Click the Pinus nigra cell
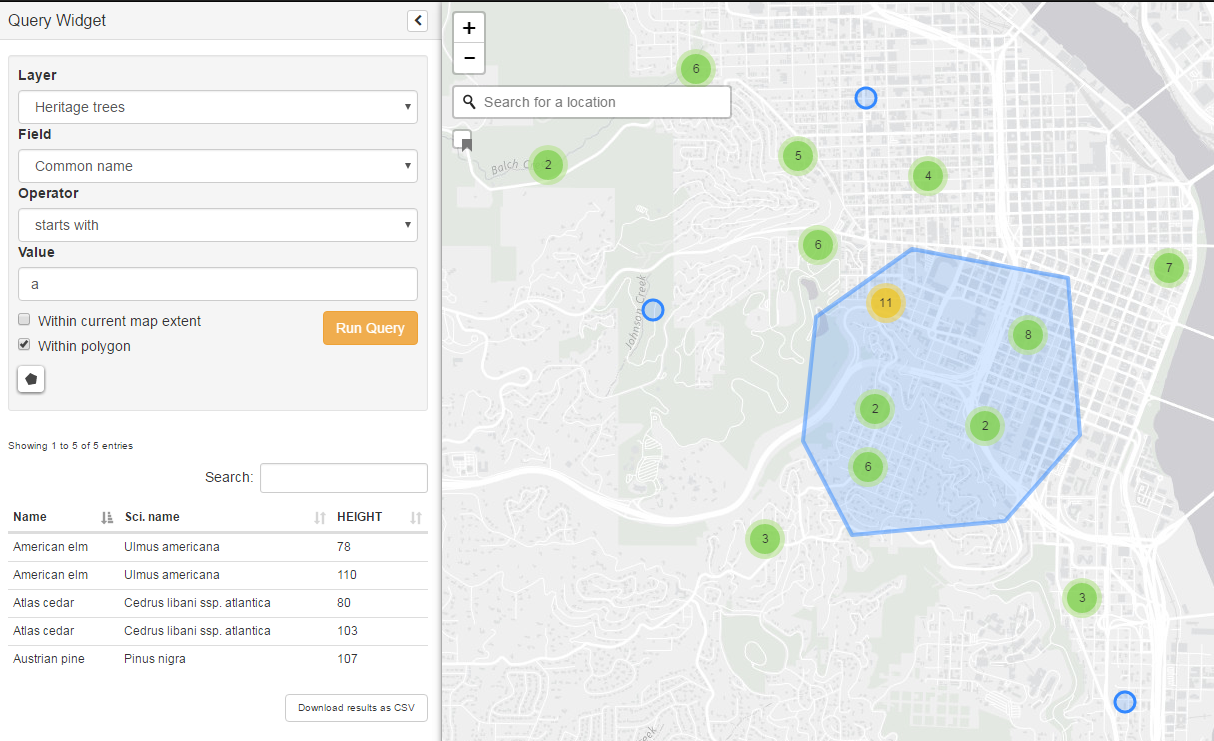The image size is (1214, 741). (155, 659)
